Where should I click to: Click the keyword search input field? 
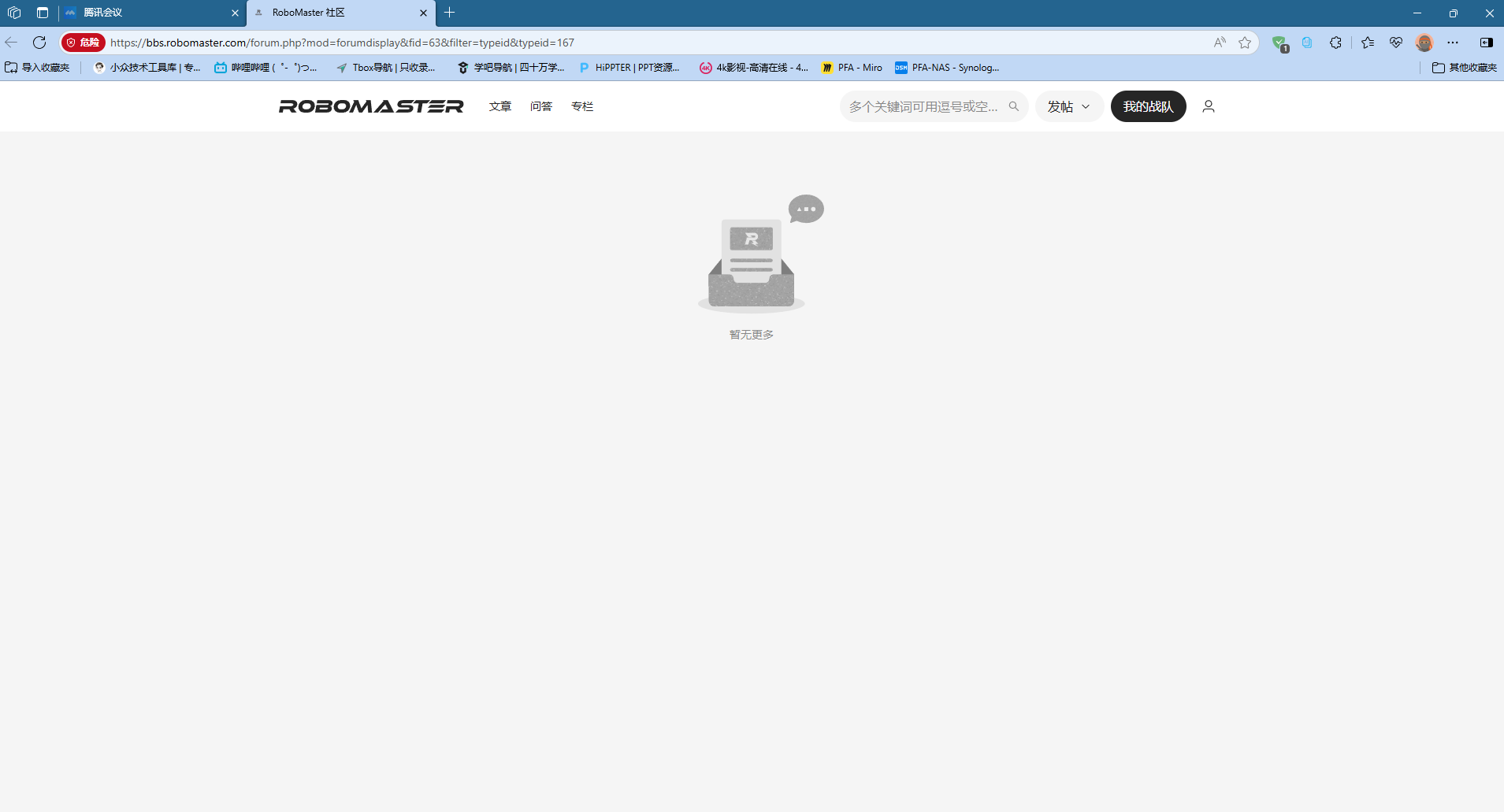(x=923, y=106)
